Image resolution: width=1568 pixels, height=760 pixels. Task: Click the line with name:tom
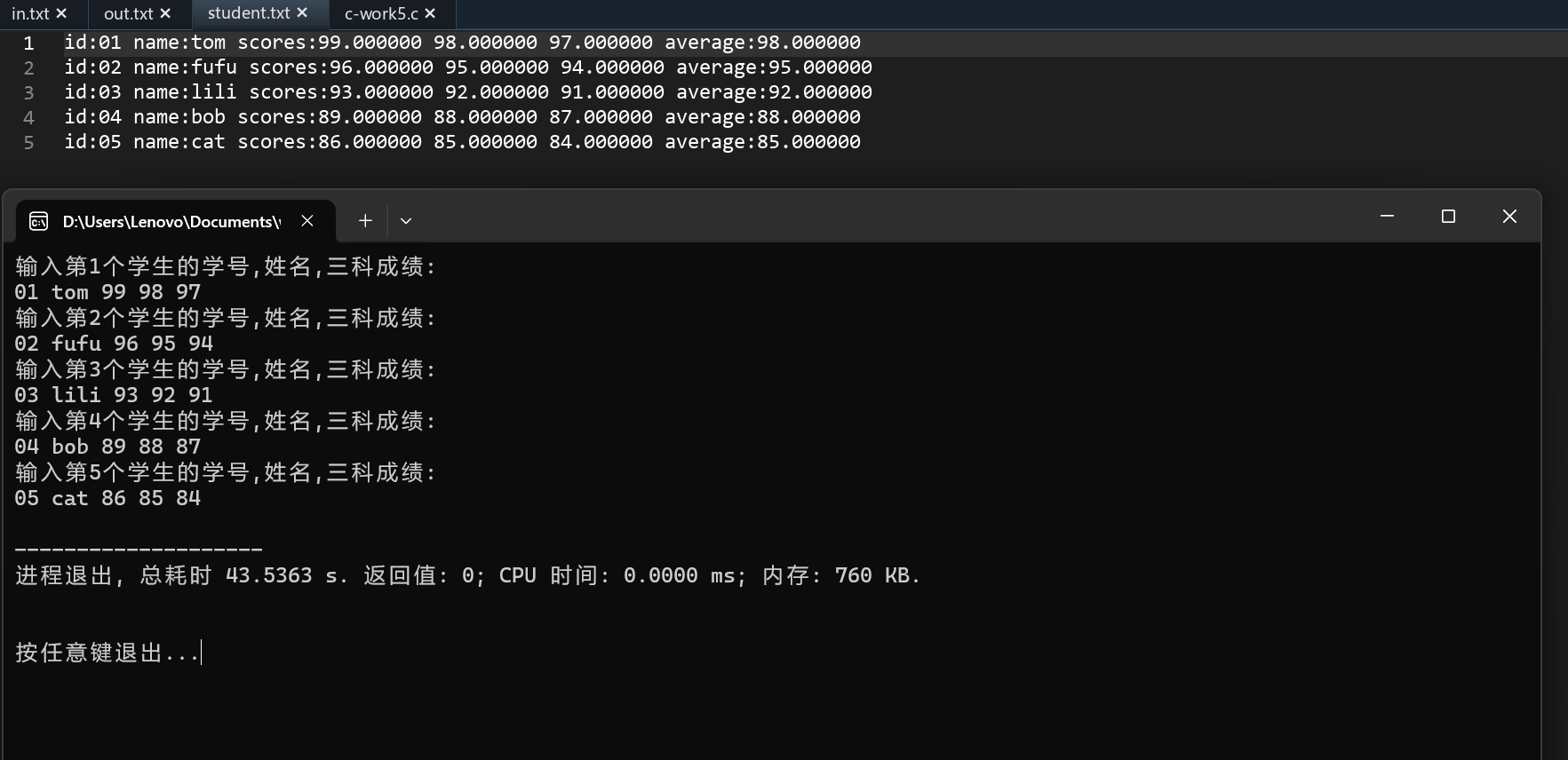[x=462, y=43]
